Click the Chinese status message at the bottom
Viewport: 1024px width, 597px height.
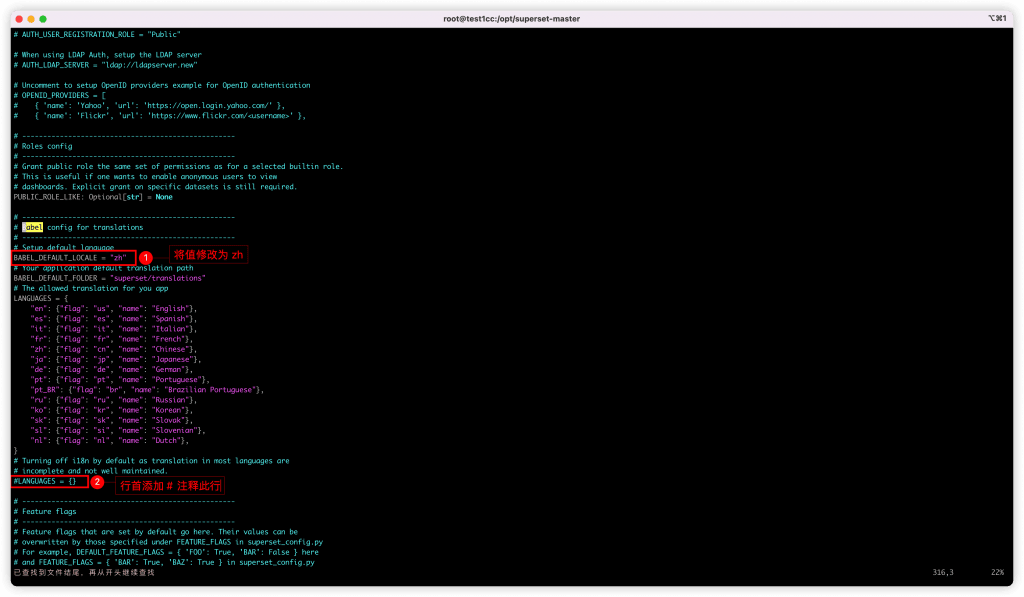84,573
